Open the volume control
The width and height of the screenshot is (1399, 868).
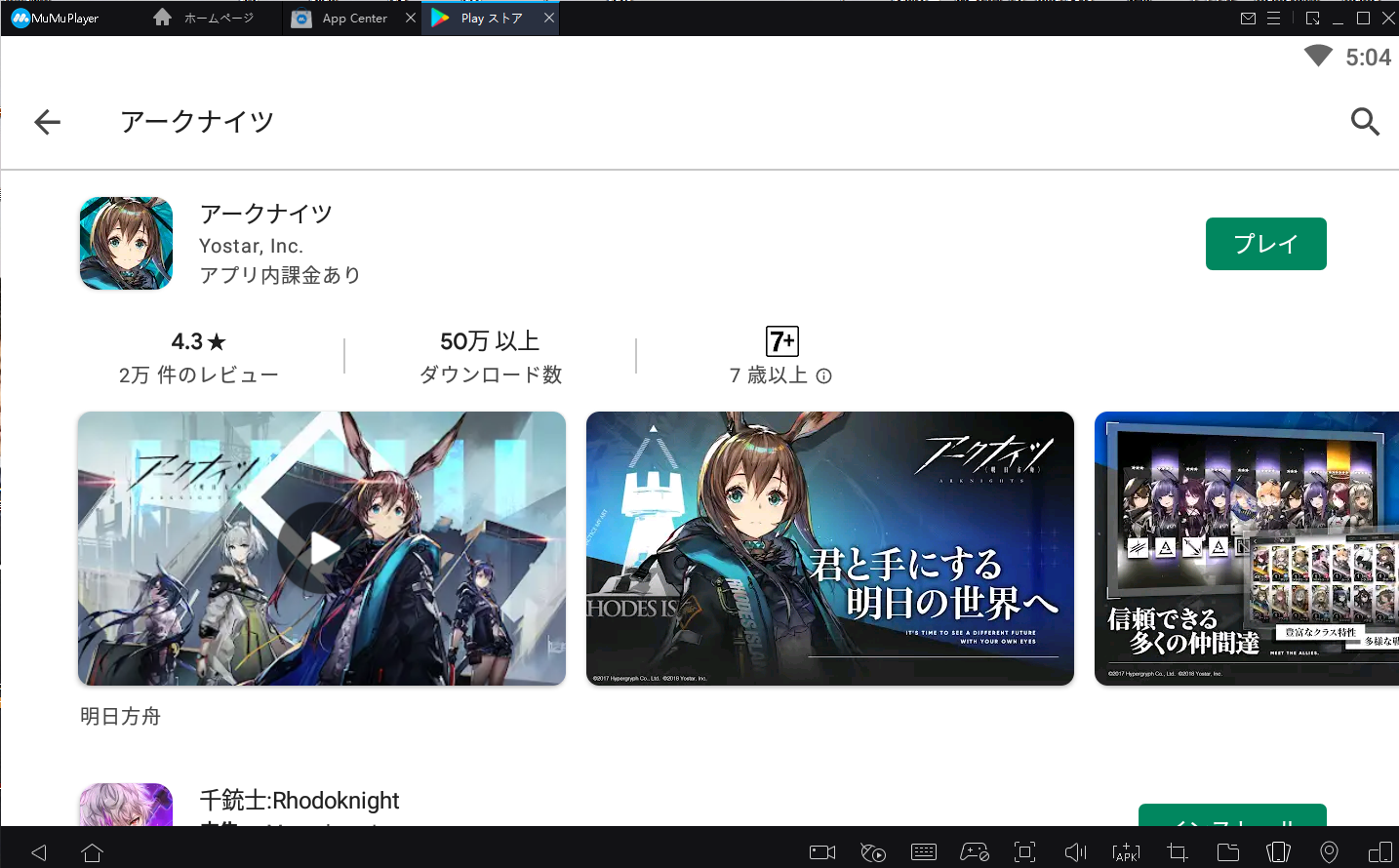pyautogui.click(x=1076, y=852)
